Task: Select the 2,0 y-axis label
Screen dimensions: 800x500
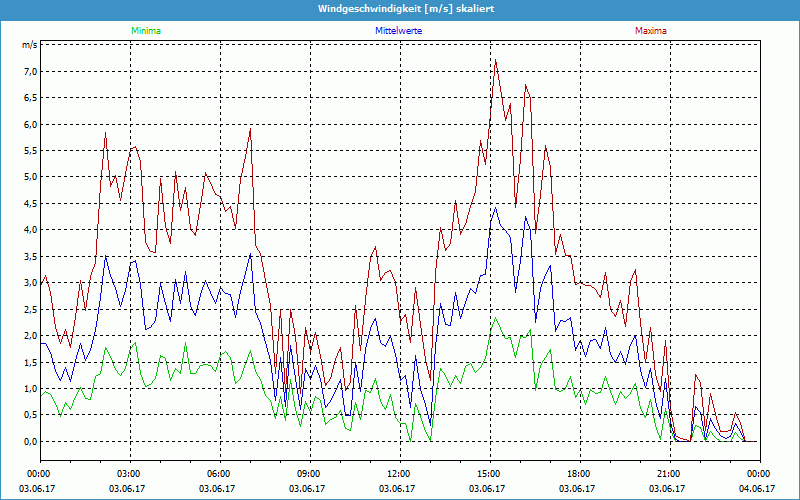Action: coord(28,336)
